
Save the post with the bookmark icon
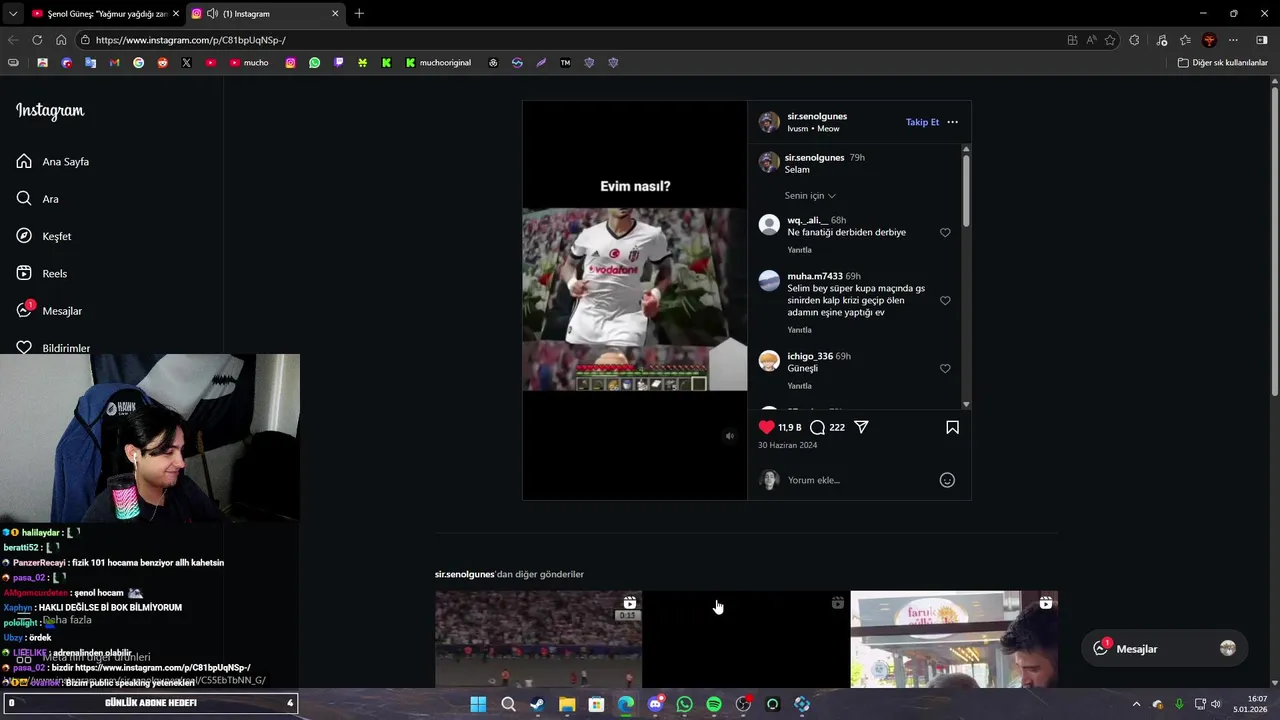coord(952,427)
